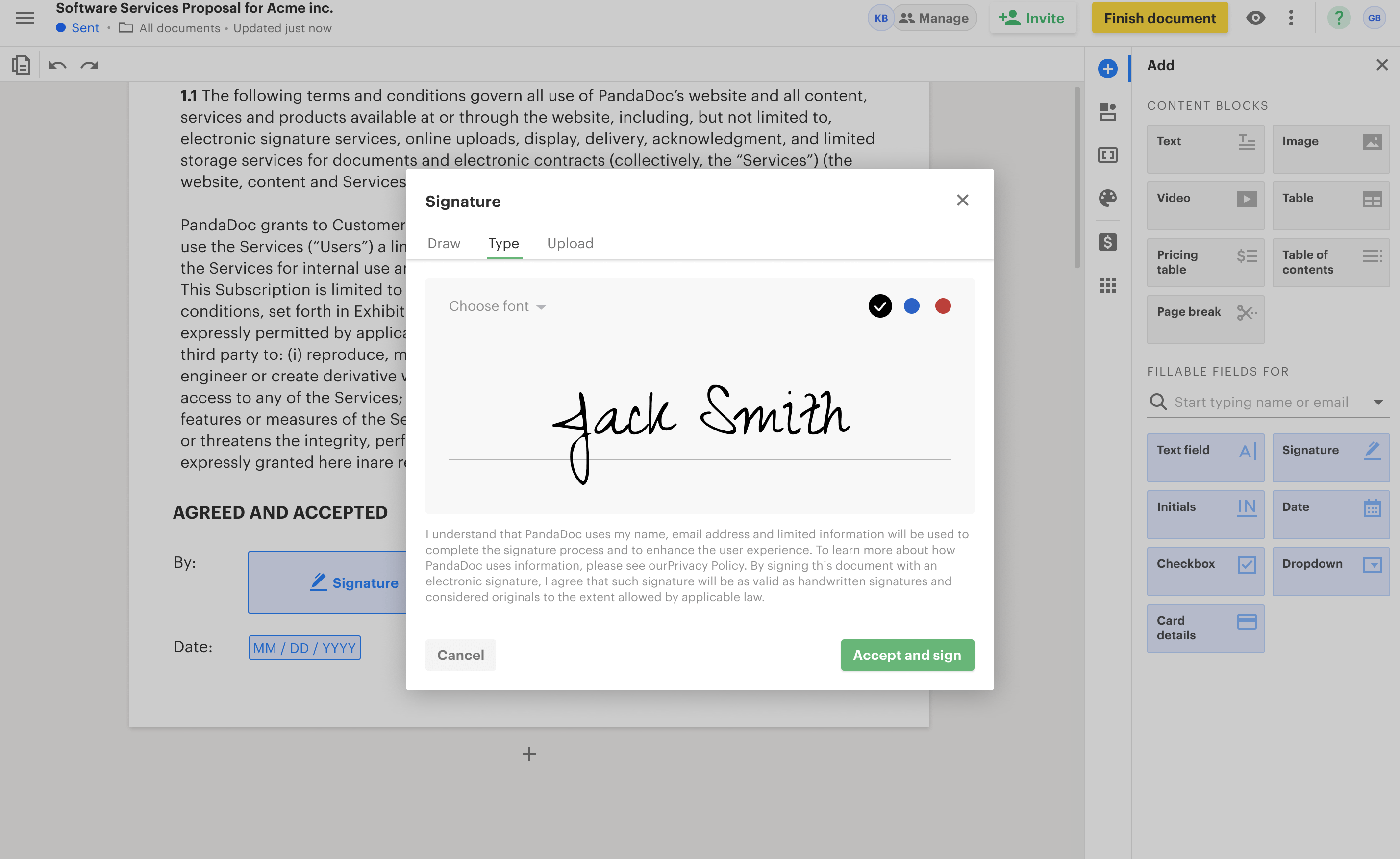Click the Cancel button
This screenshot has width=1400, height=859.
pyautogui.click(x=460, y=655)
